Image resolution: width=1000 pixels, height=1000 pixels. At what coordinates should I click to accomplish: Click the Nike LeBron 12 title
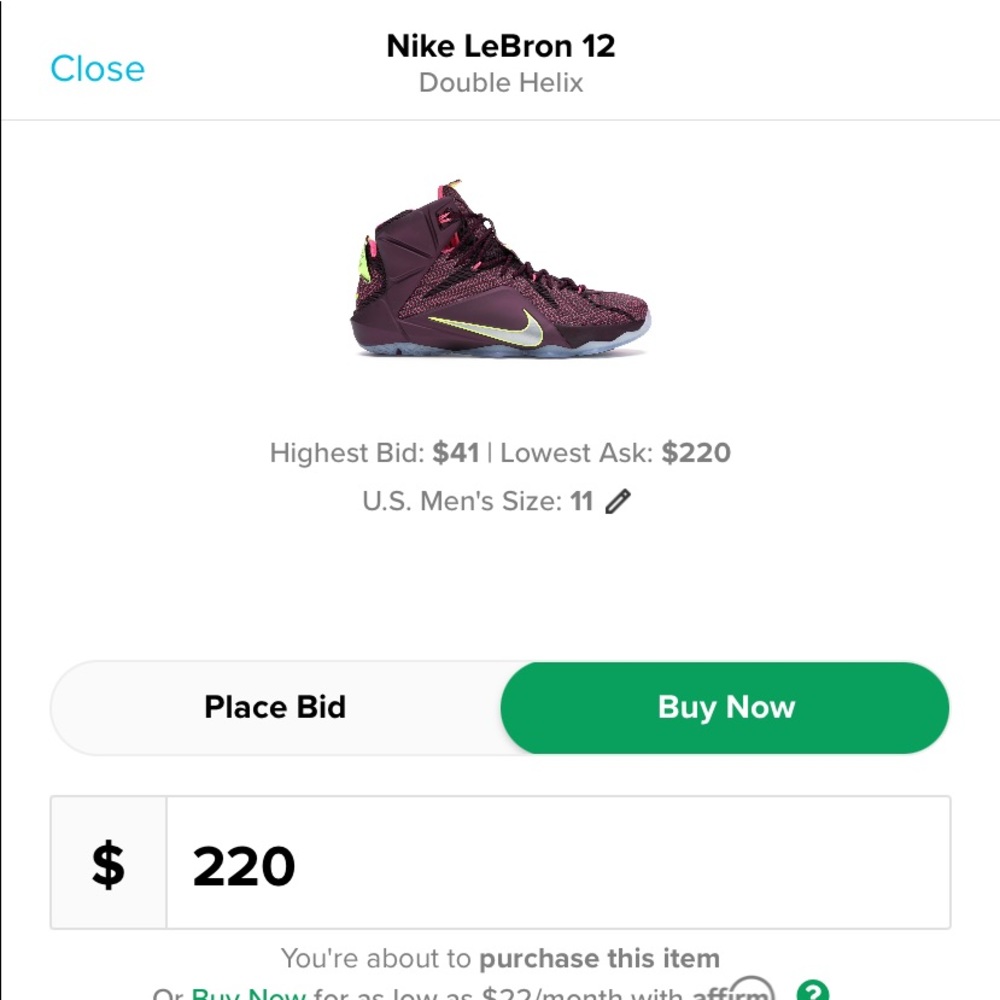point(500,45)
